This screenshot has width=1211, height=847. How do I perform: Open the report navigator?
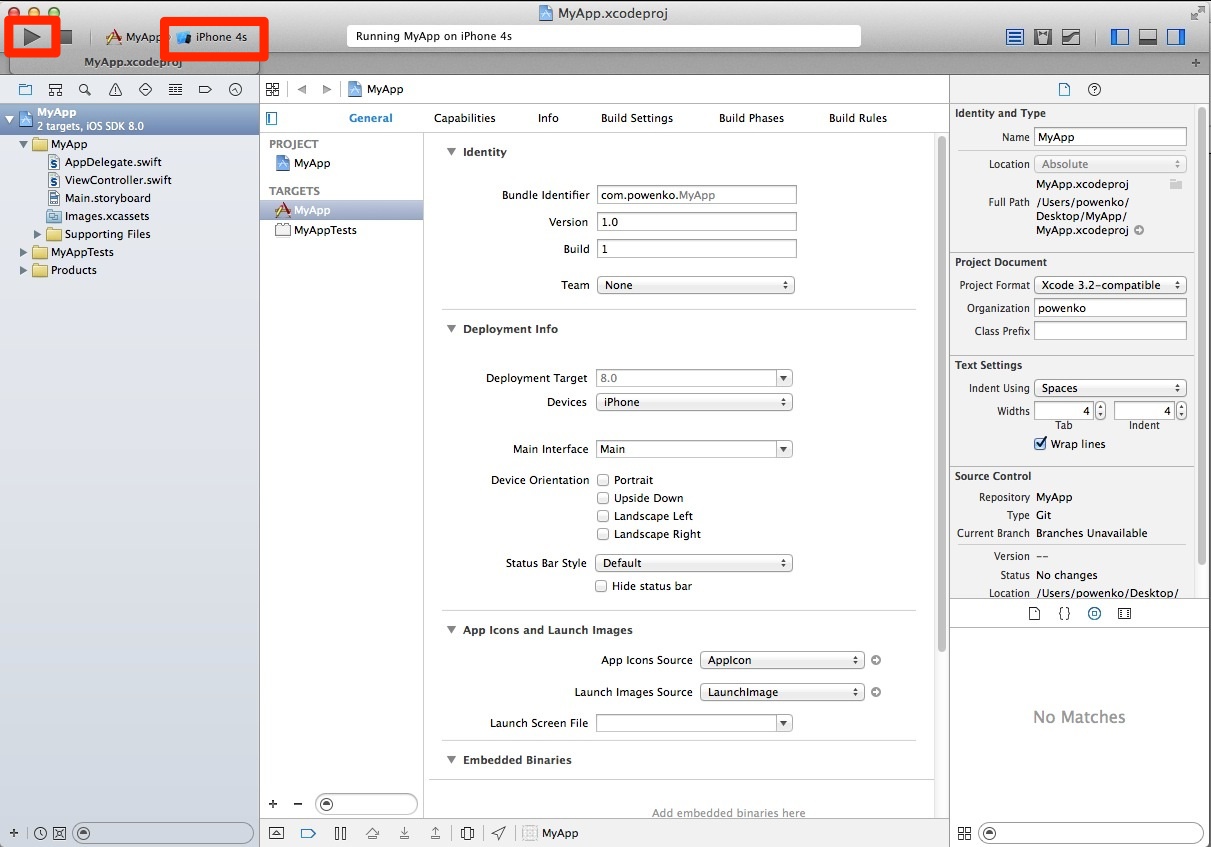click(235, 89)
